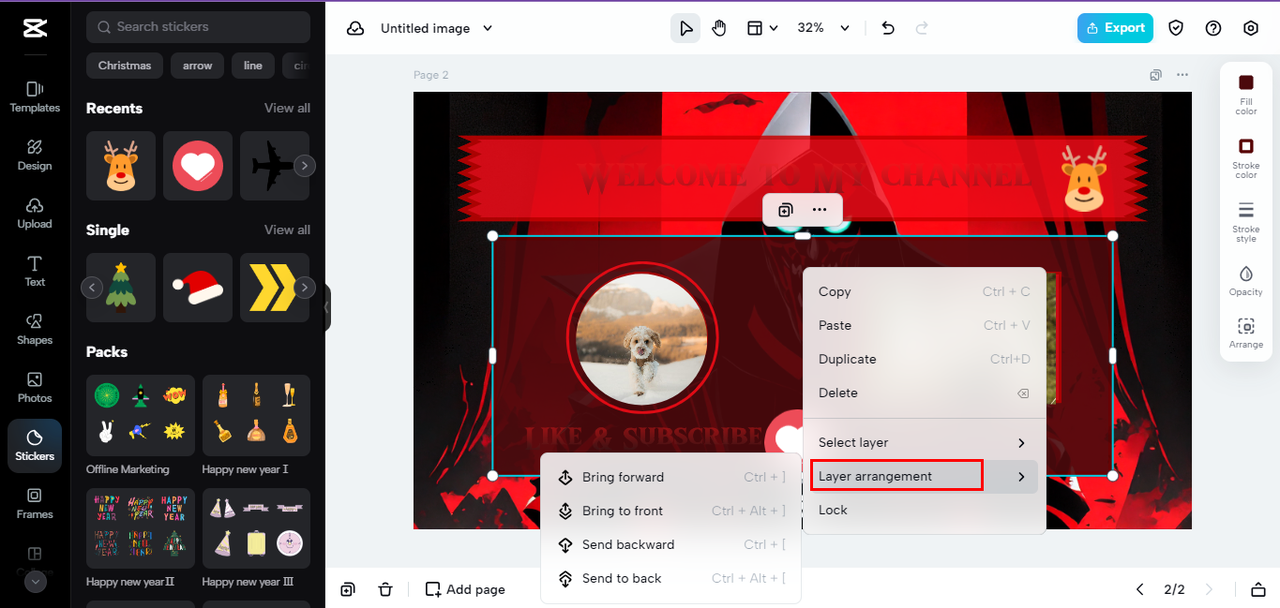
Task: Select the Stickers panel
Action: (x=35, y=445)
